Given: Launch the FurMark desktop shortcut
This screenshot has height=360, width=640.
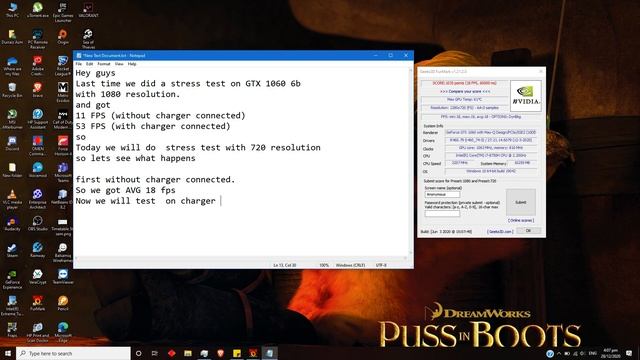Looking at the screenshot, I should 38,304.
